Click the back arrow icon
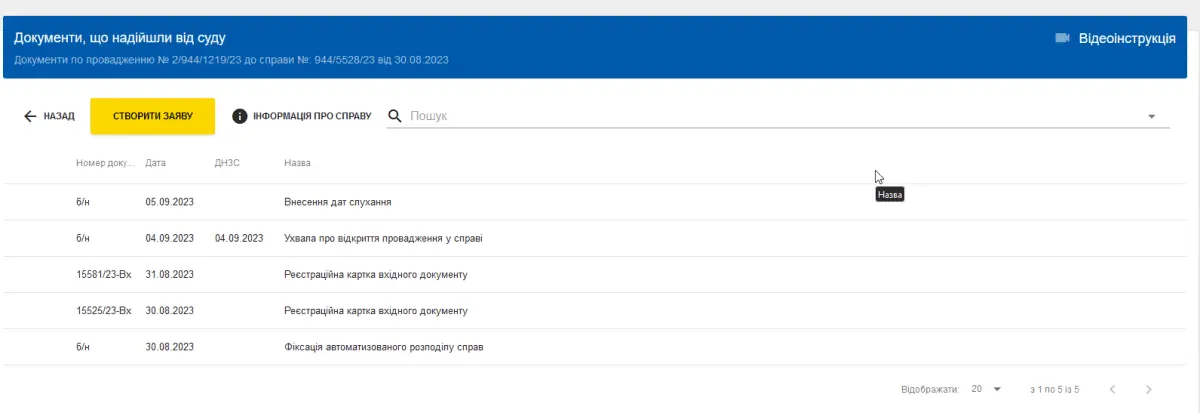The width and height of the screenshot is (1200, 413). pyautogui.click(x=30, y=116)
